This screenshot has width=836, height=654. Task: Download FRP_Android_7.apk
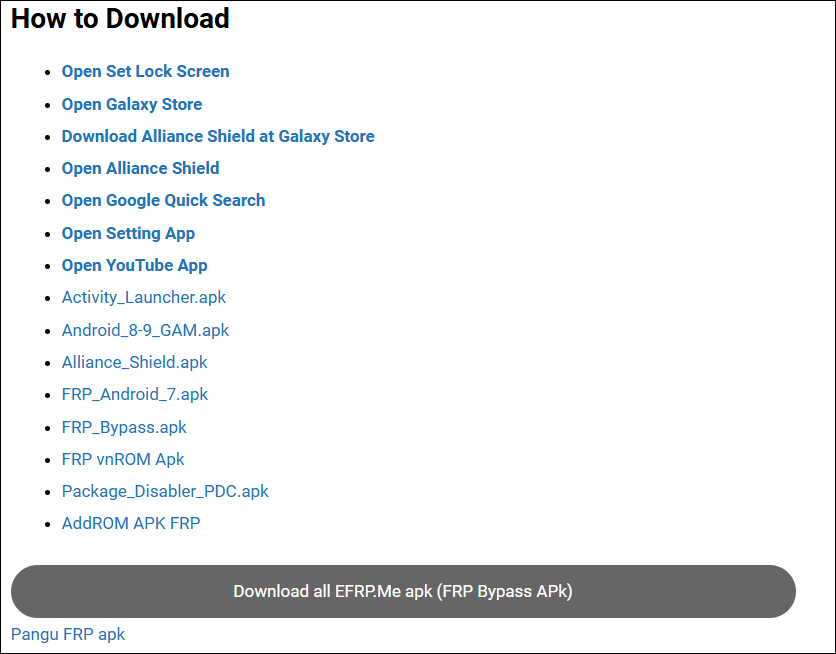(134, 394)
